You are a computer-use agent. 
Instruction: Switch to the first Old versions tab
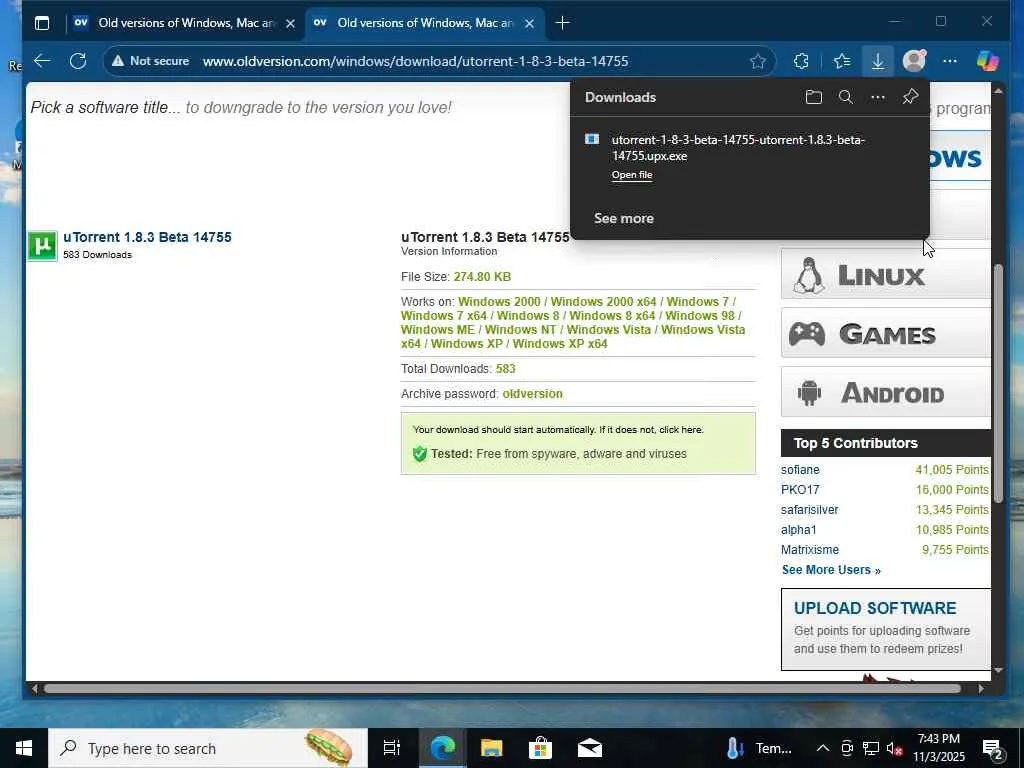pyautogui.click(x=185, y=23)
